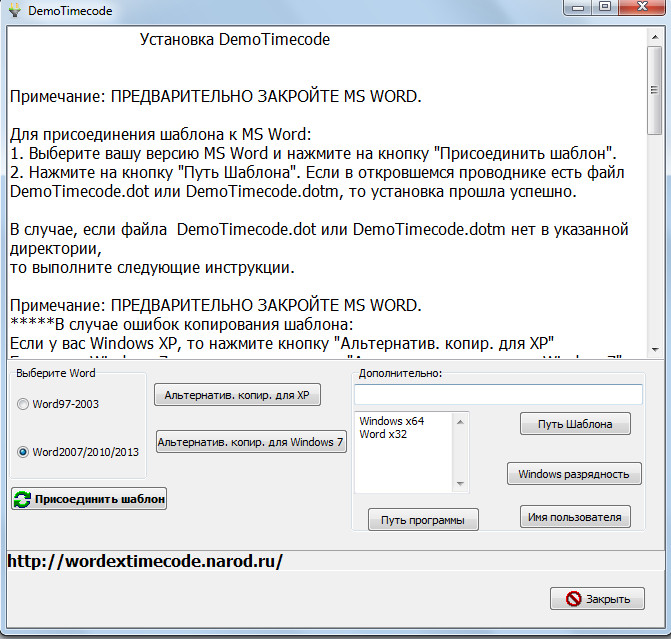Click the 'Windows разрядность' button
Viewport: 671px width, 639px height.
point(574,474)
